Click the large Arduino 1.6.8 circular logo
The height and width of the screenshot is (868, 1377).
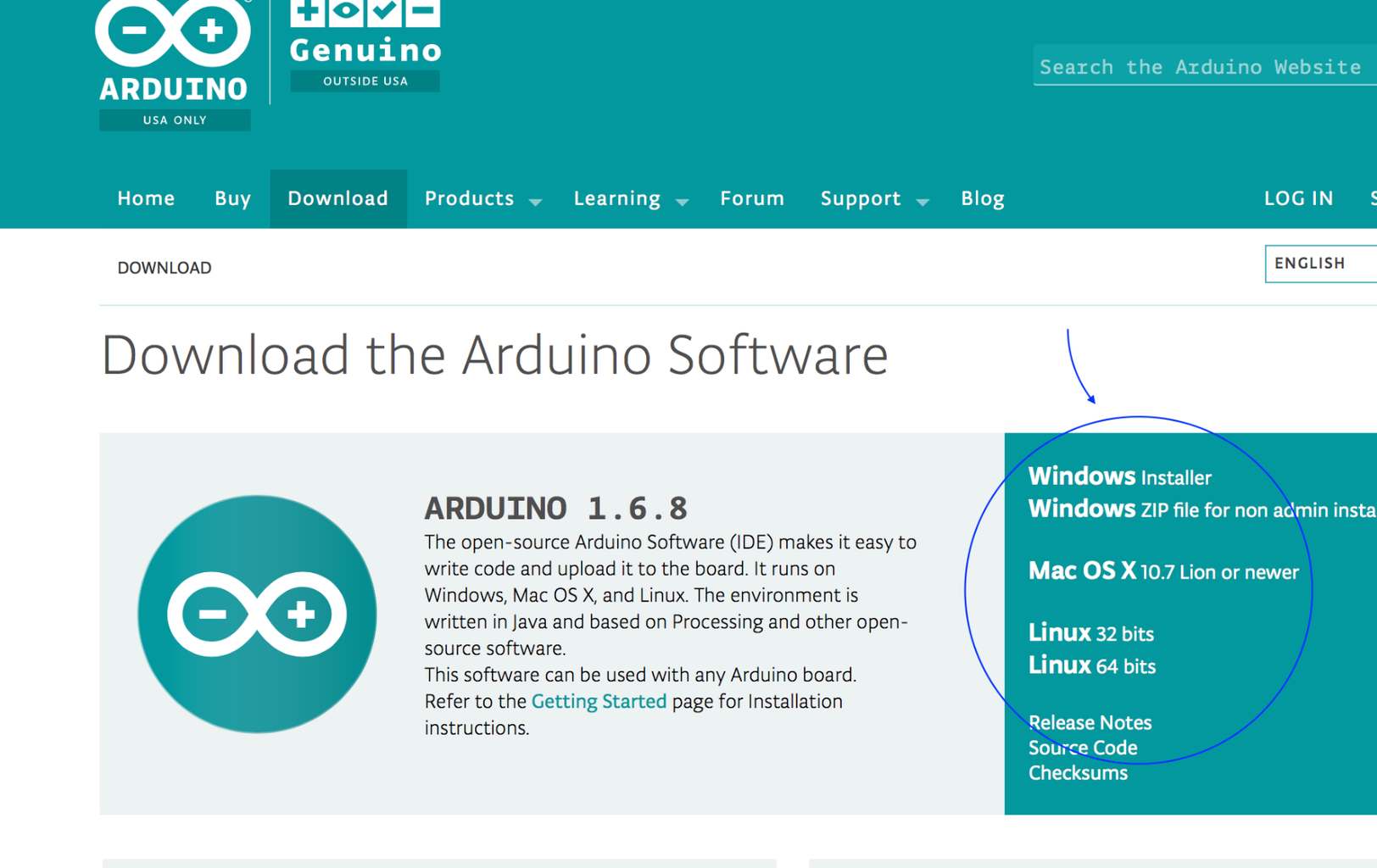pyautogui.click(x=257, y=614)
